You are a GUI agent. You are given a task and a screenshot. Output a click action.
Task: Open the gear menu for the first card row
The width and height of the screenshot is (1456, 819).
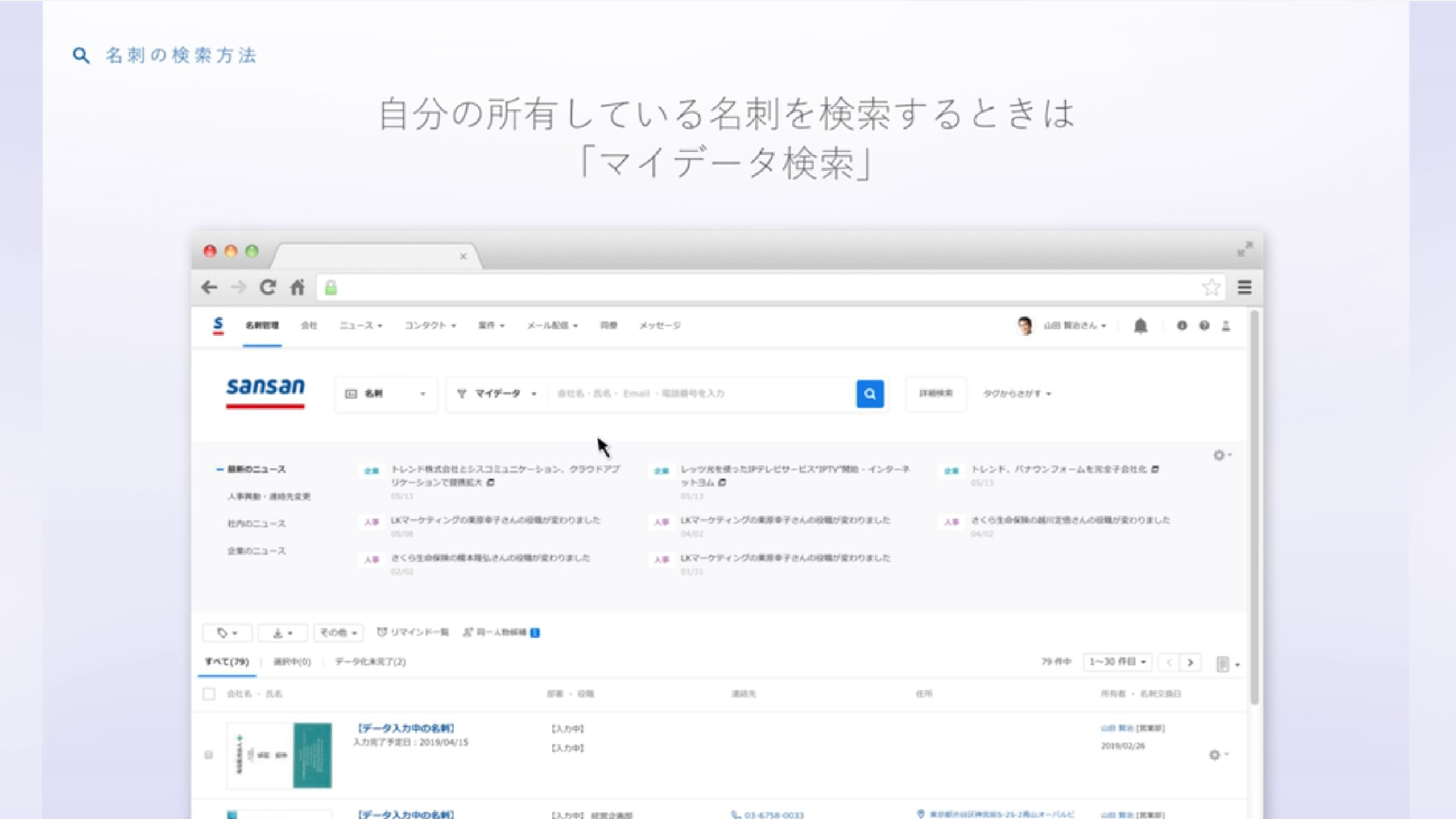(x=1218, y=755)
